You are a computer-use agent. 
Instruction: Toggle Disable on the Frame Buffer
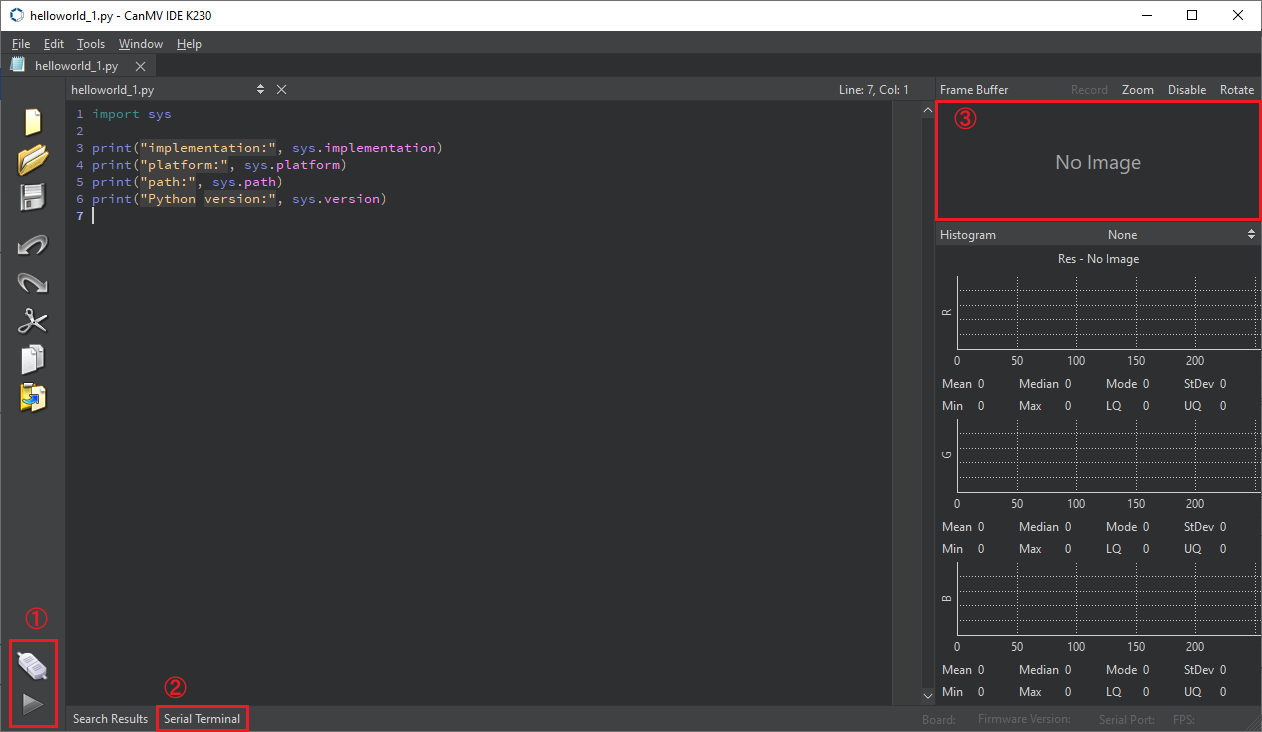pos(1187,90)
